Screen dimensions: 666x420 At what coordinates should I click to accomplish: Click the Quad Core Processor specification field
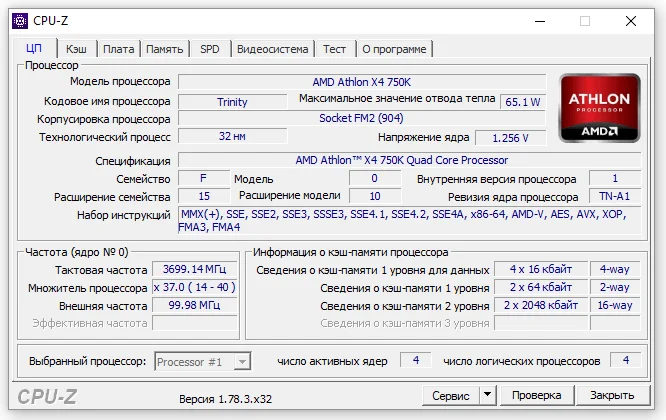[x=409, y=160]
